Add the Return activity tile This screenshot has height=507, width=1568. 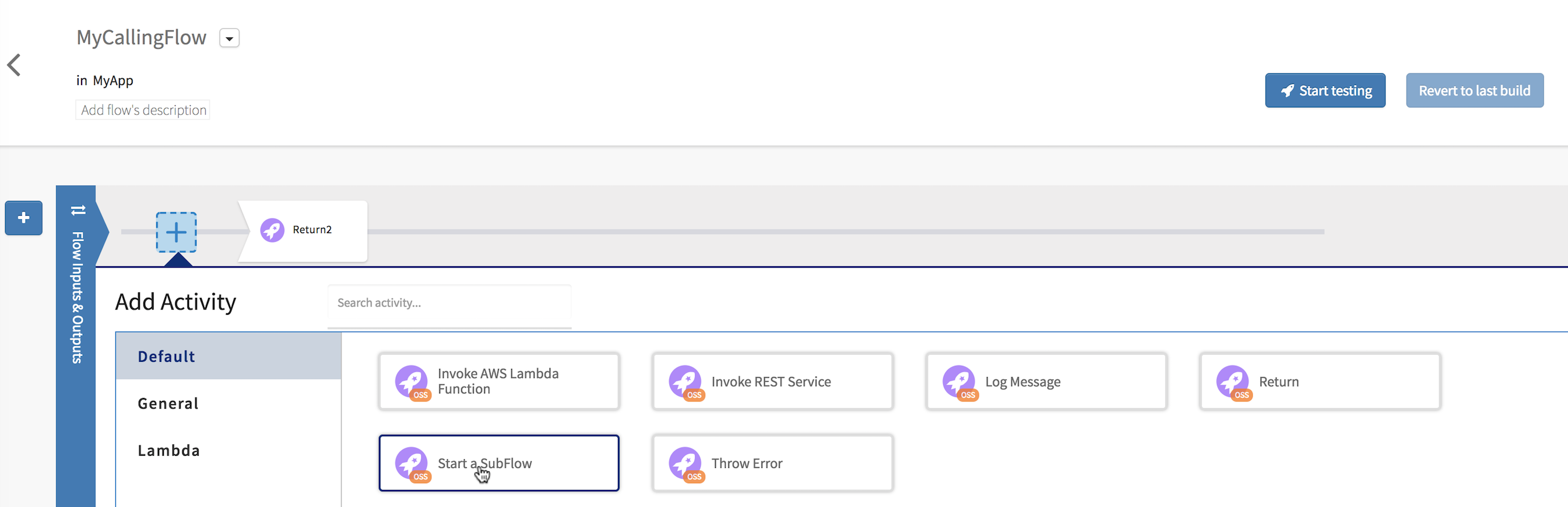coord(1320,382)
